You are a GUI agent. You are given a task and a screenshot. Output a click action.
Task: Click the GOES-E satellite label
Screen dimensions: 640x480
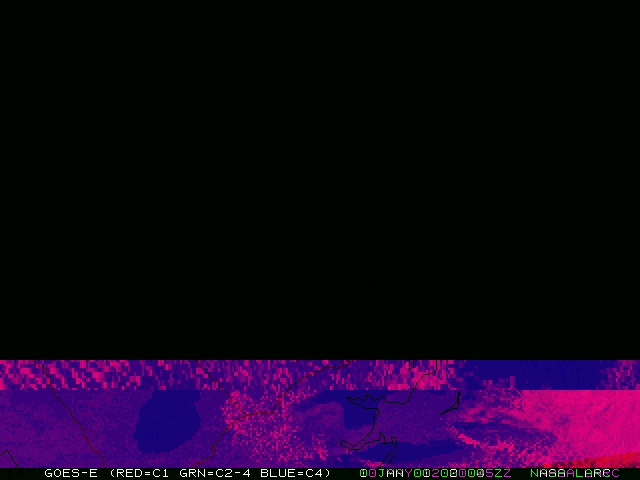tap(70, 473)
